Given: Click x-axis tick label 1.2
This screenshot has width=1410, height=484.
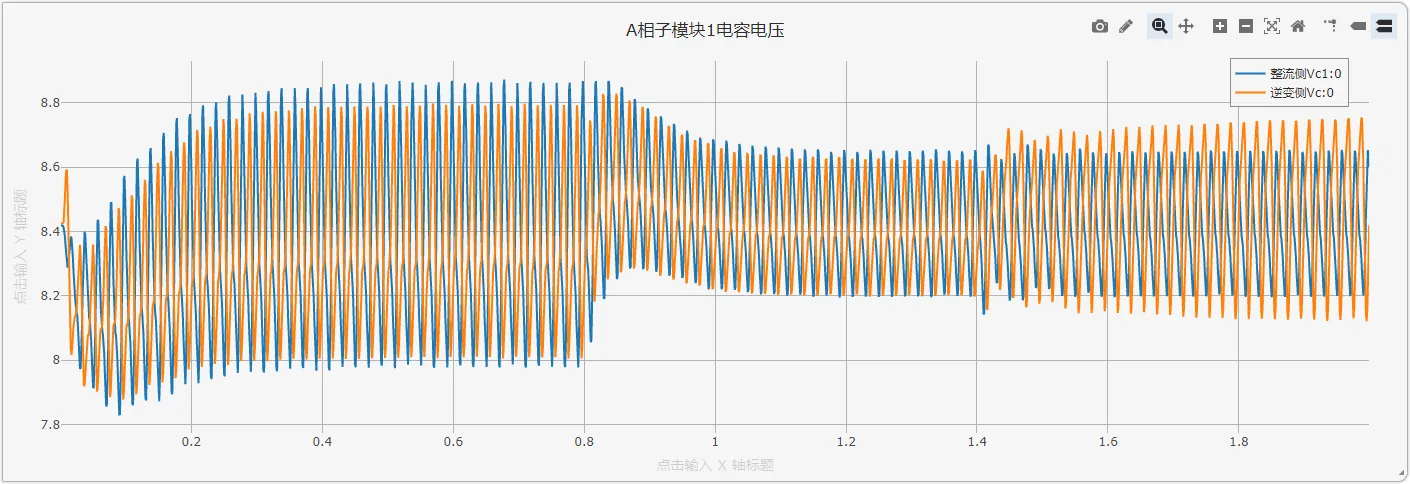Looking at the screenshot, I should click(x=846, y=441).
